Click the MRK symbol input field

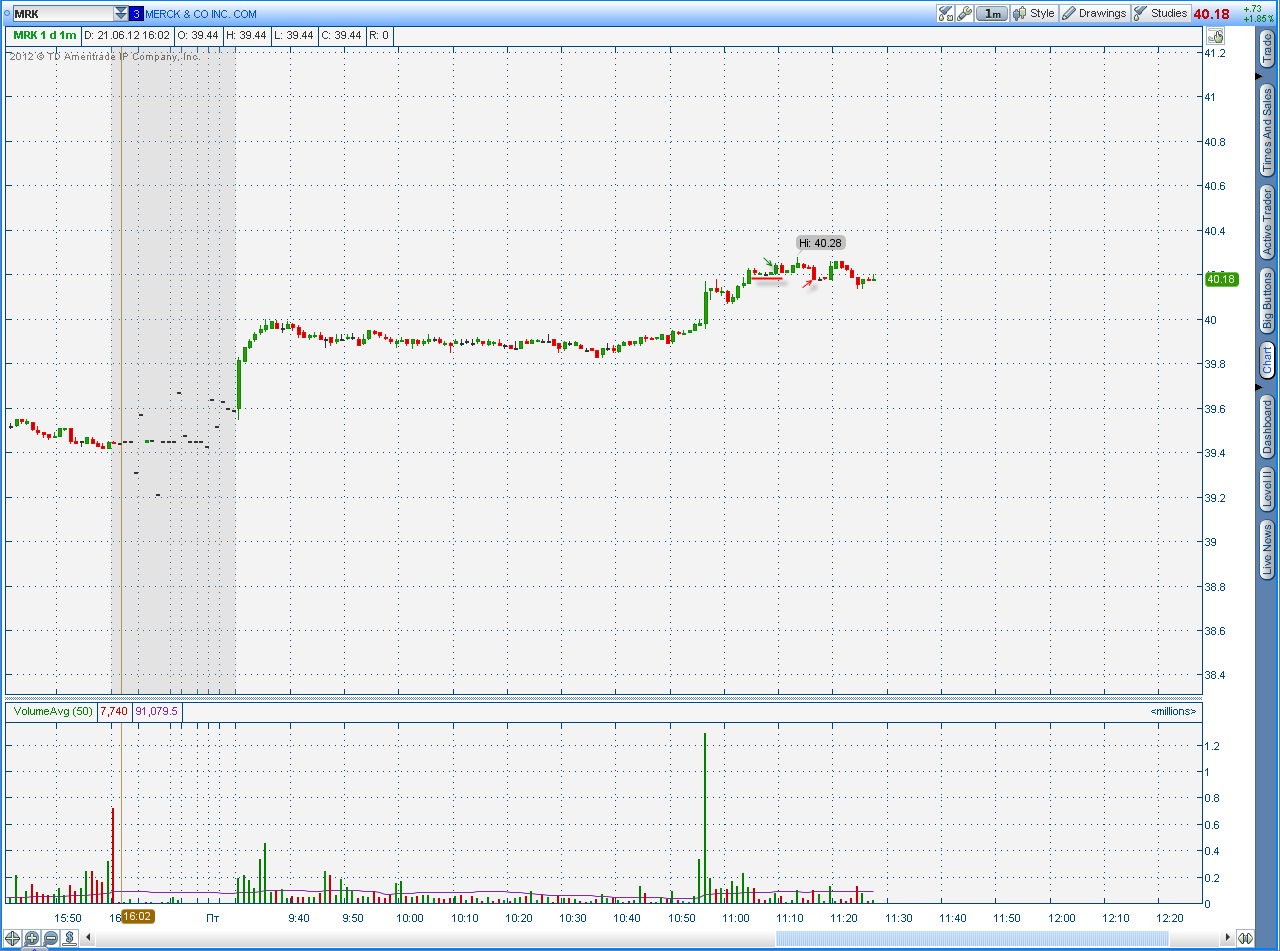[60, 14]
